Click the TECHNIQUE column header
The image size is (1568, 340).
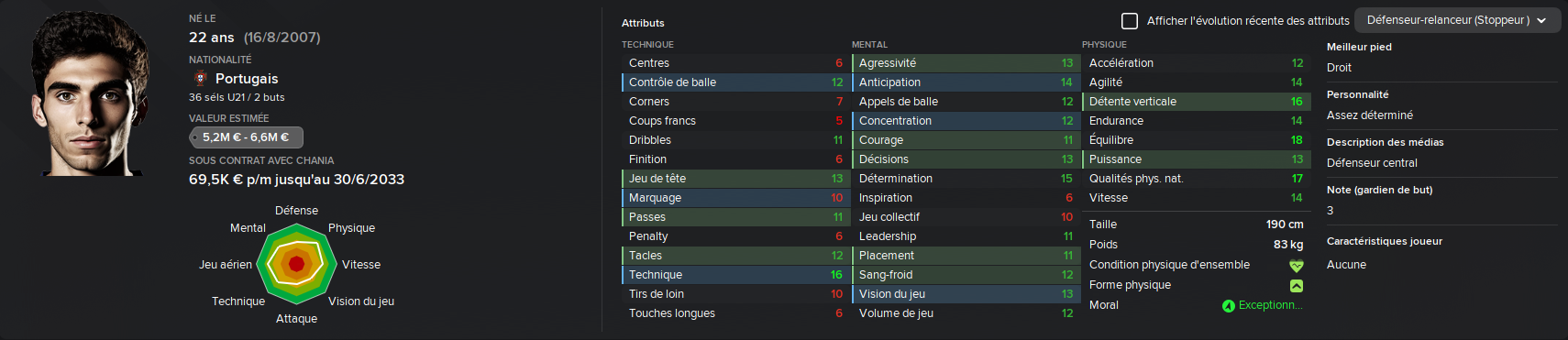click(647, 44)
